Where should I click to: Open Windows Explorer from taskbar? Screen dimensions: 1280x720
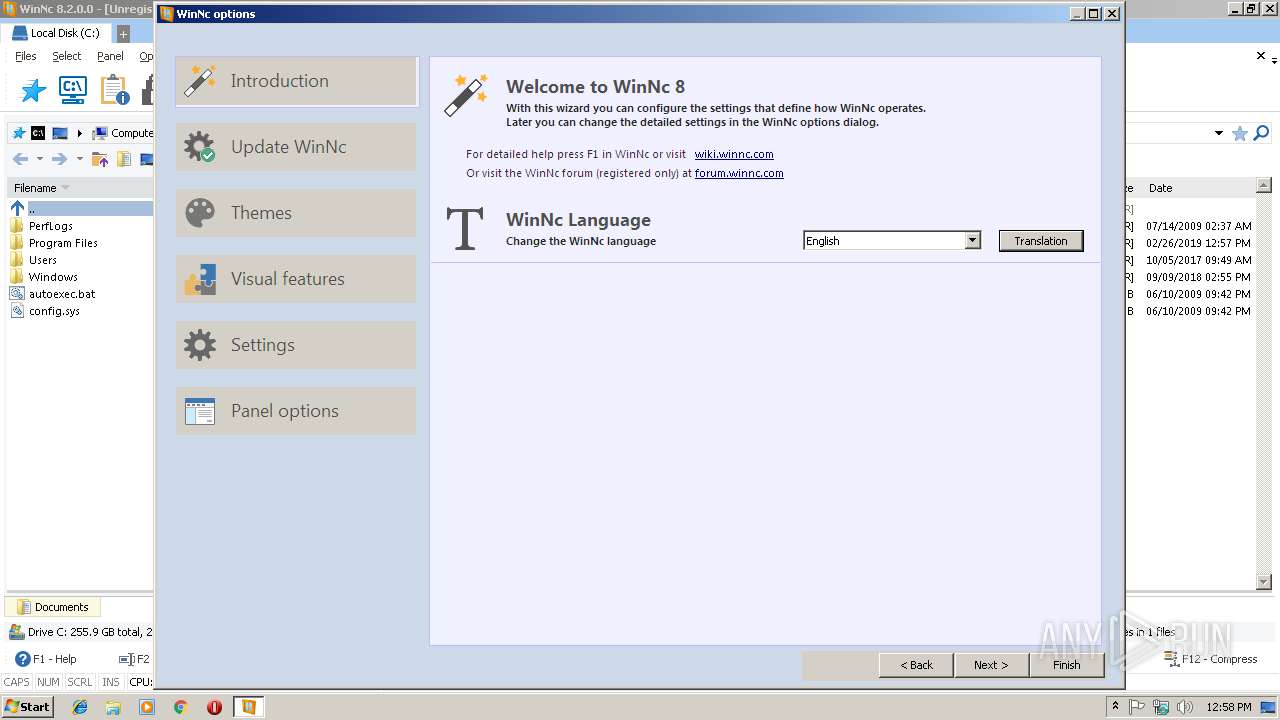113,707
